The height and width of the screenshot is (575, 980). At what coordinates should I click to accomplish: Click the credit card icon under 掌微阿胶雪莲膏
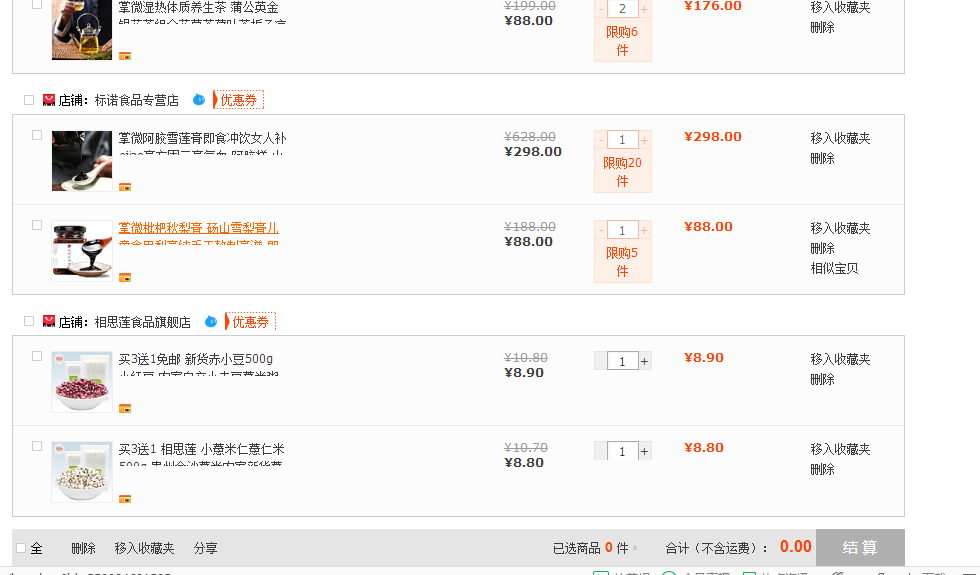(125, 187)
